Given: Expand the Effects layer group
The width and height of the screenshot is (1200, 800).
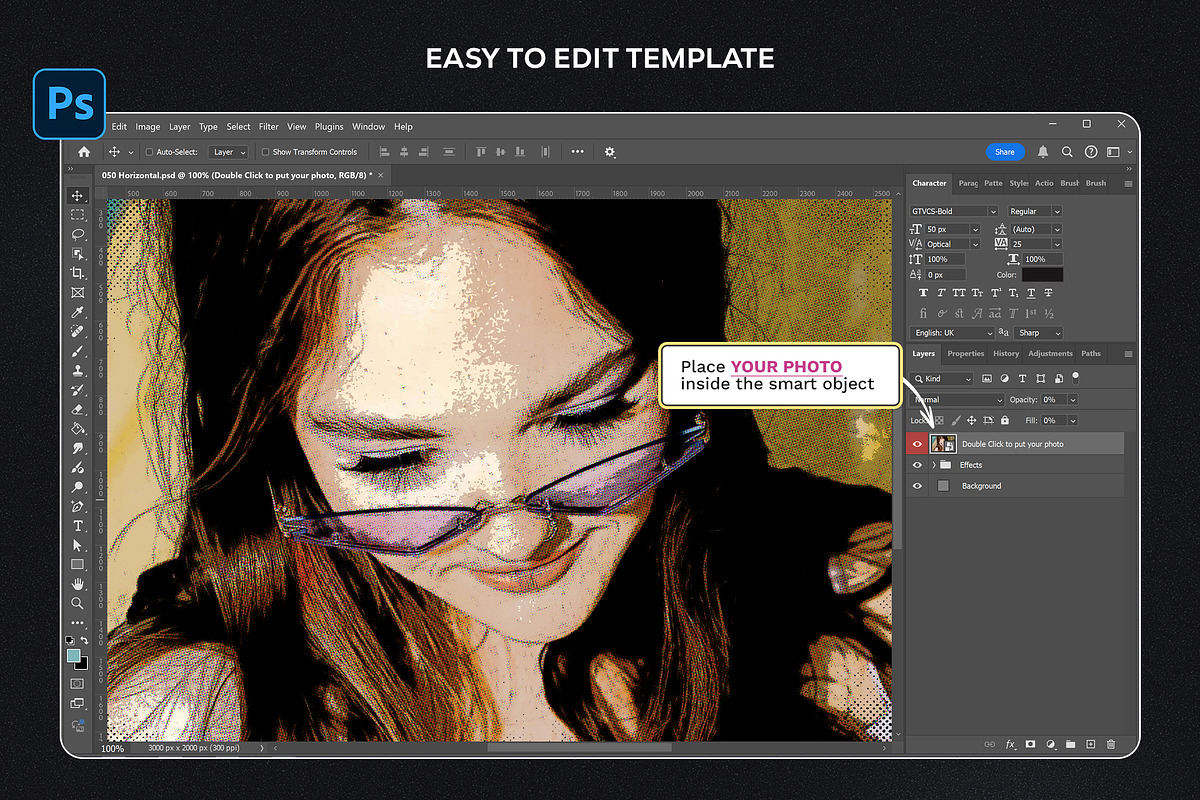Looking at the screenshot, I should 934,465.
